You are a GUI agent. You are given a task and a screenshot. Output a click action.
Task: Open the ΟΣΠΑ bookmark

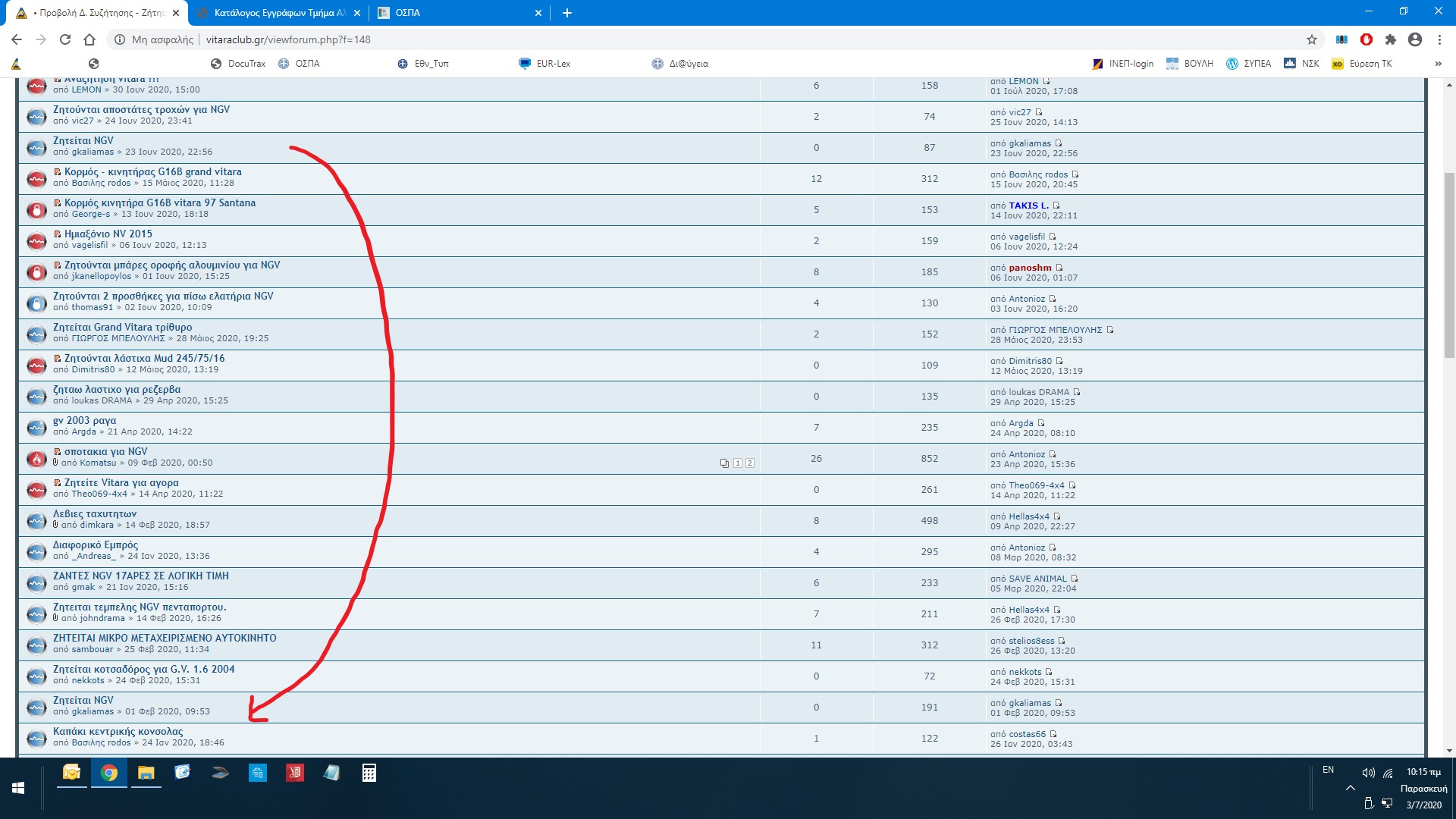(x=299, y=64)
